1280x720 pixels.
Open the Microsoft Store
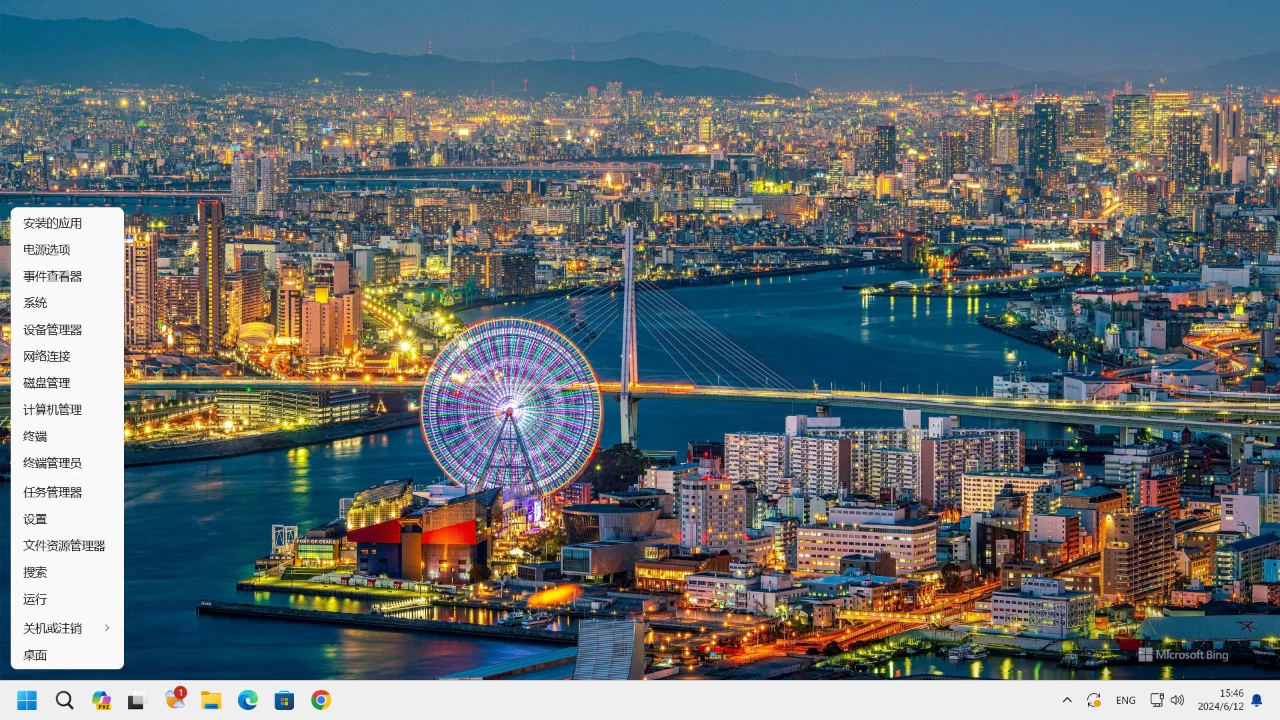tap(284, 700)
